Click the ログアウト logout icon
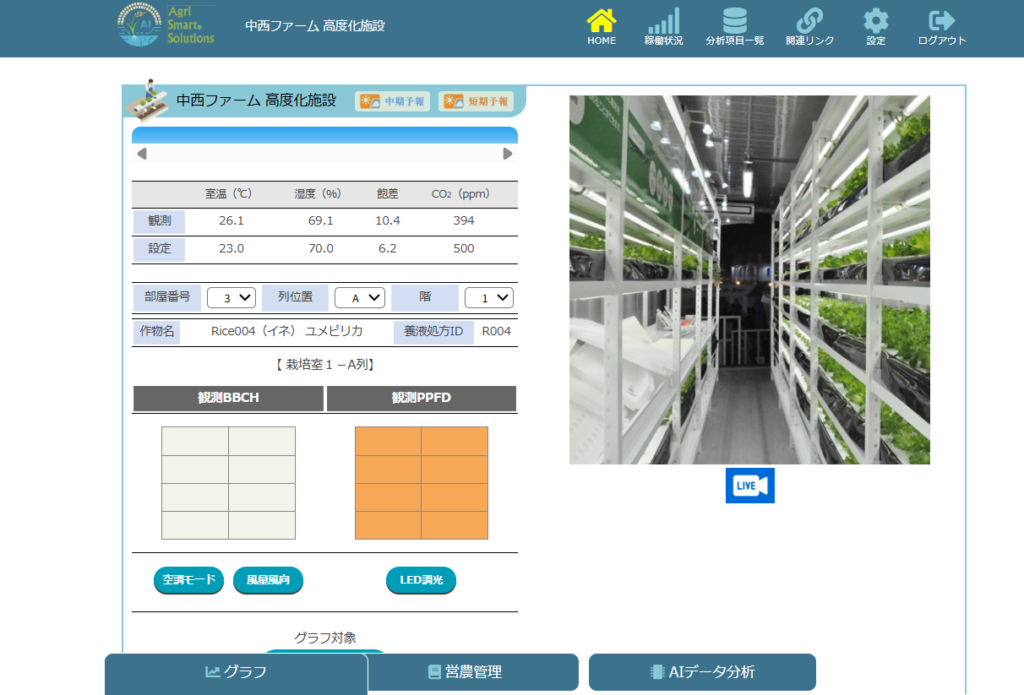 941,21
